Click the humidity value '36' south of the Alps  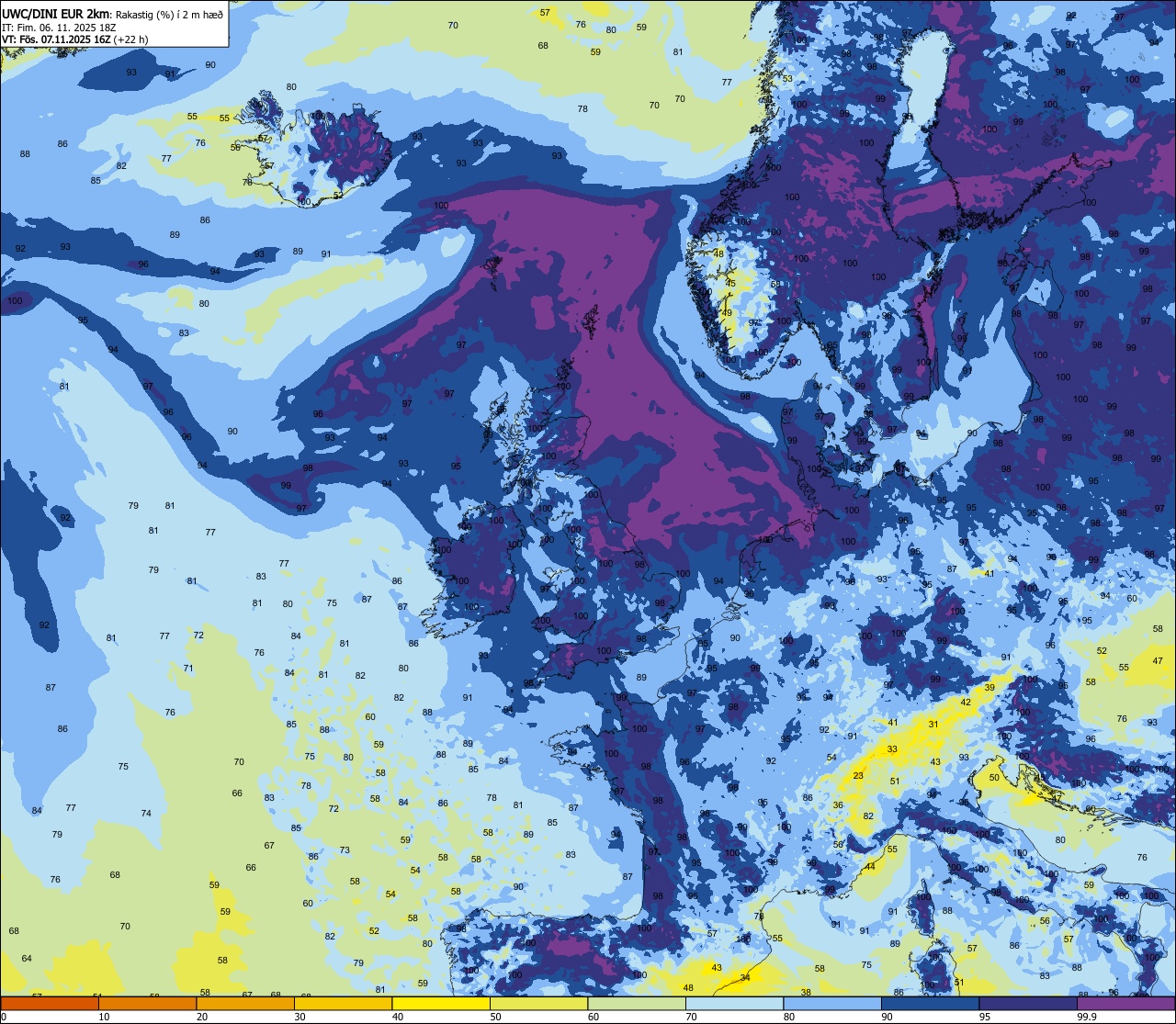click(838, 805)
